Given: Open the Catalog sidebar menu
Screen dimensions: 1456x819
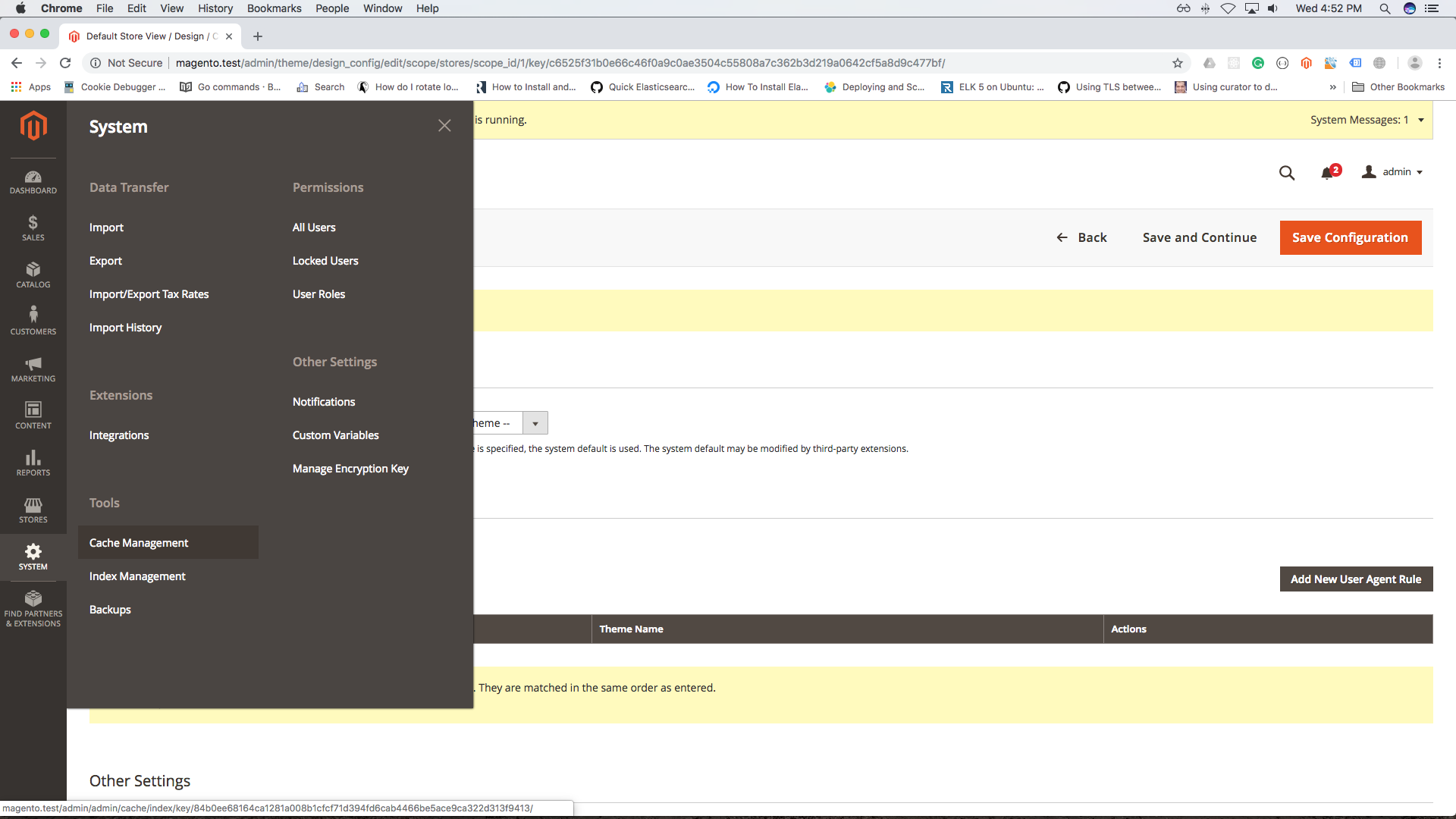Looking at the screenshot, I should tap(33, 275).
